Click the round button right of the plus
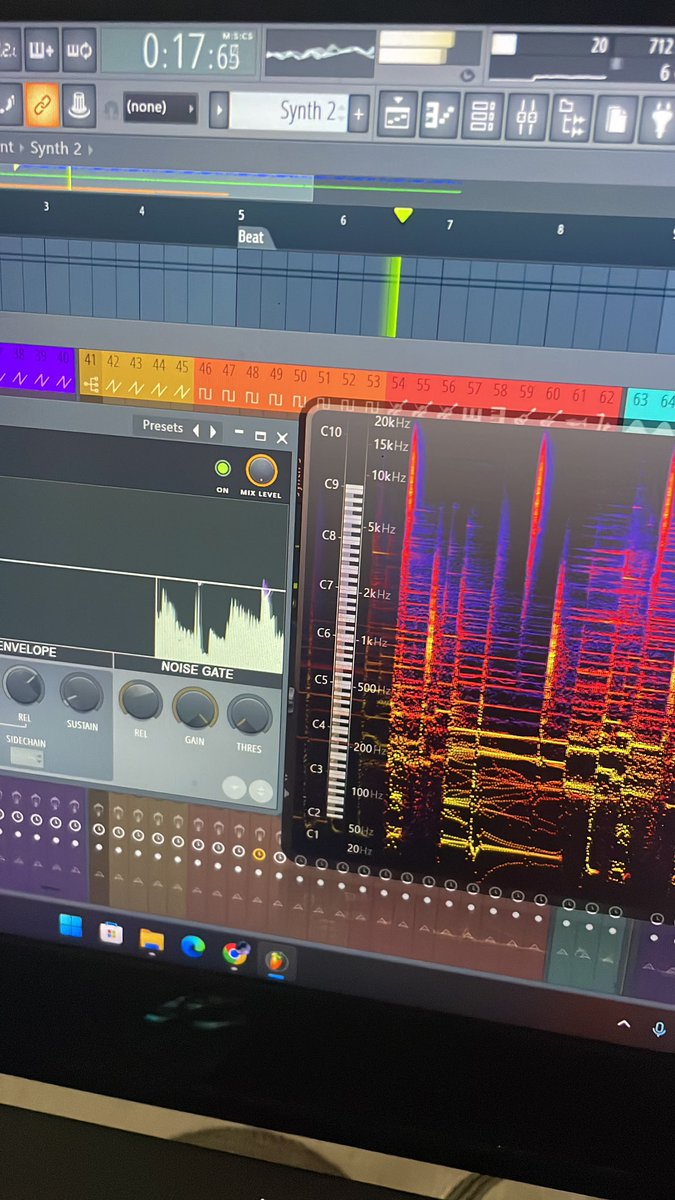 coord(260,790)
